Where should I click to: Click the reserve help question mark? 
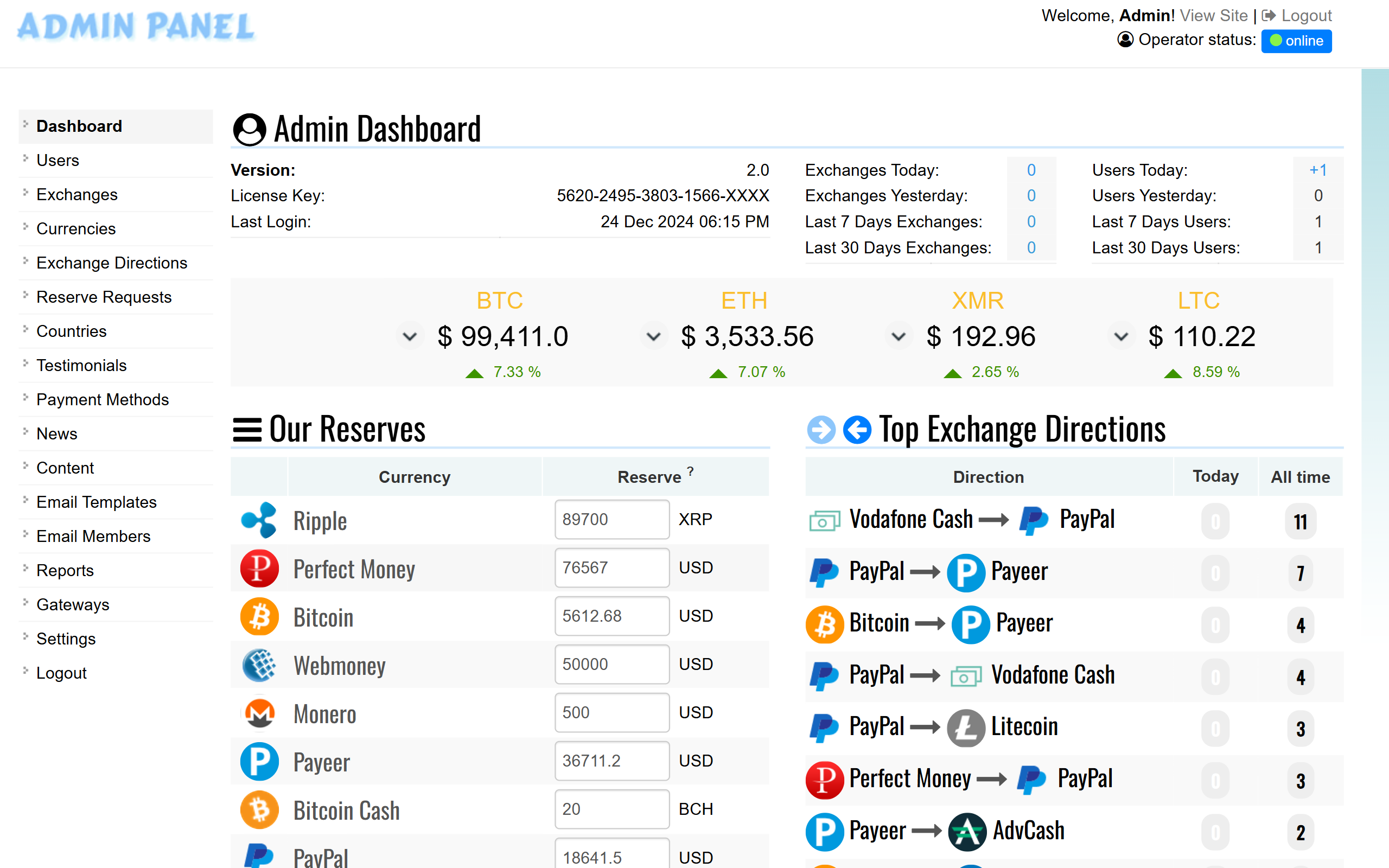pyautogui.click(x=691, y=471)
